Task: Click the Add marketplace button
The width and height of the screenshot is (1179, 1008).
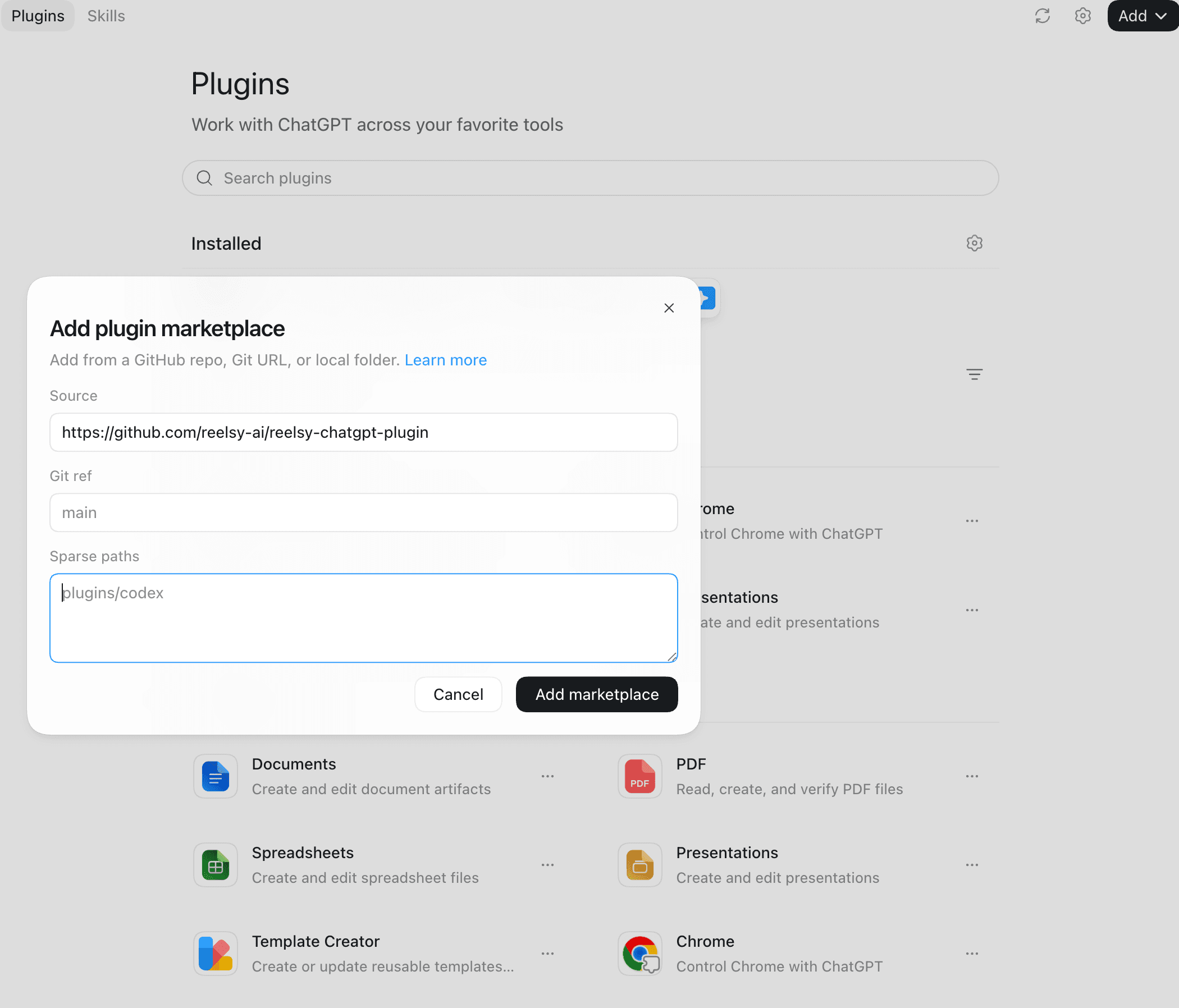Action: pos(597,694)
